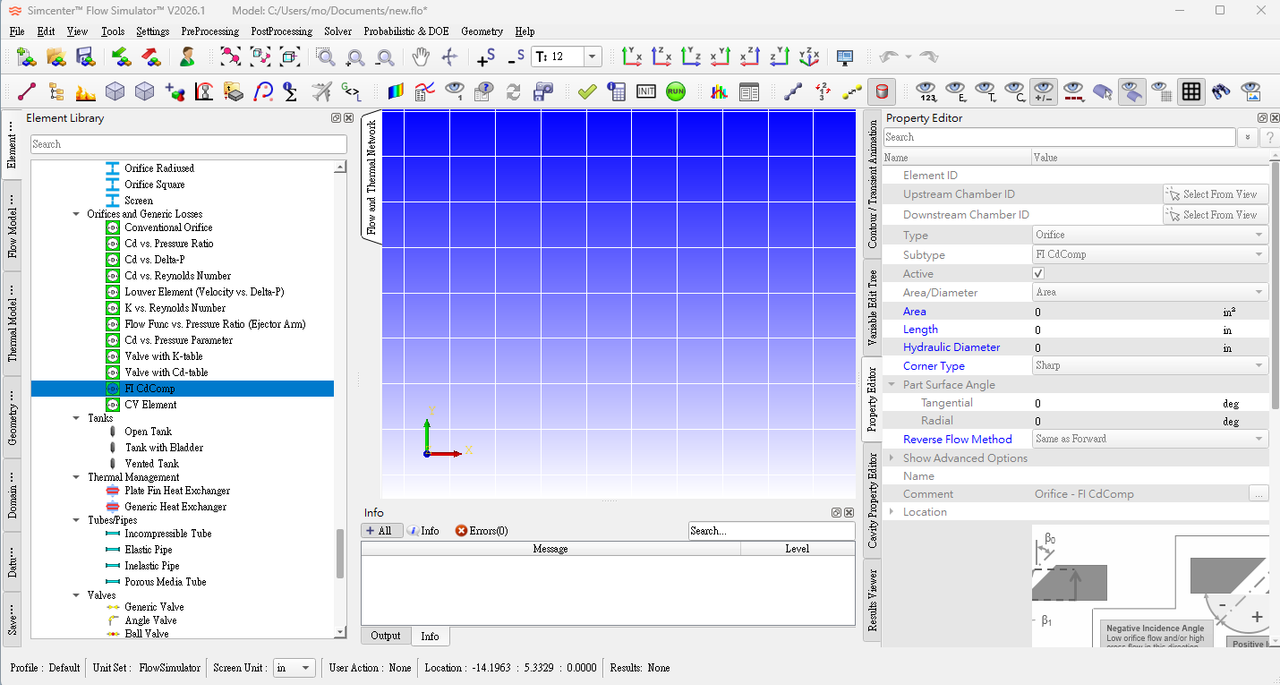Toggle the eye 123 ID visibility

pos(926,92)
